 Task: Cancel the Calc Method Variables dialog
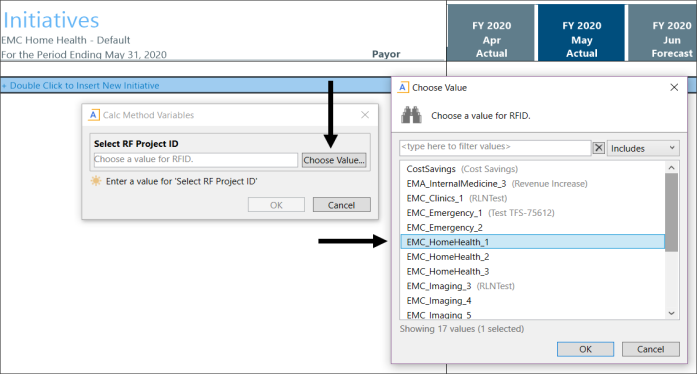coord(341,205)
